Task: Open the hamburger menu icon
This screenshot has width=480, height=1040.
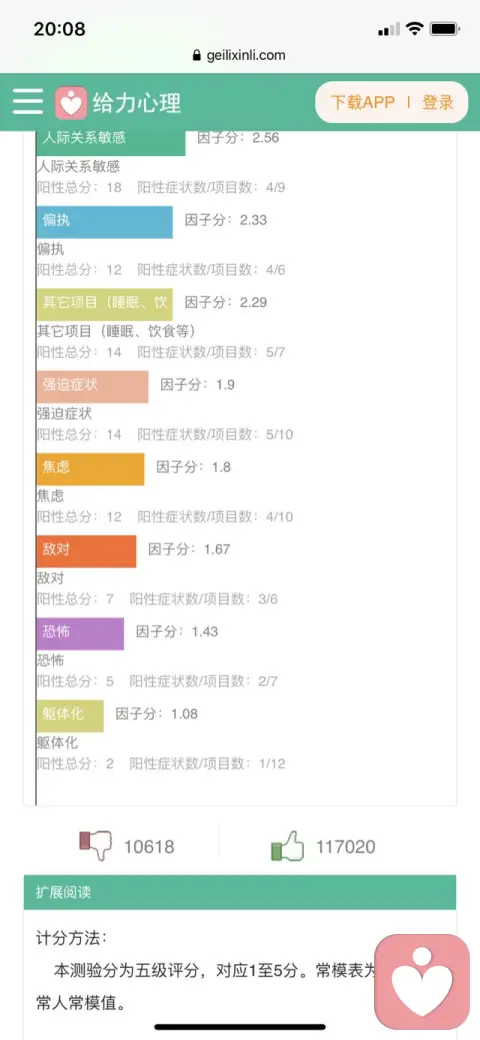Action: coord(28,102)
